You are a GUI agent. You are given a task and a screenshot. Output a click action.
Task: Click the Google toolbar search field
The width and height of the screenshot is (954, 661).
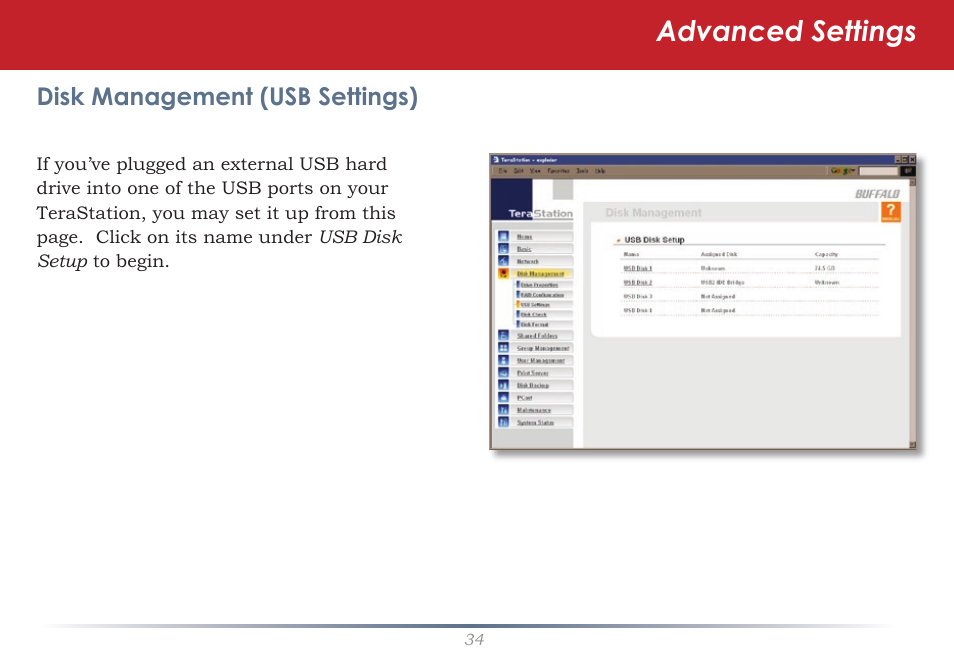point(878,171)
